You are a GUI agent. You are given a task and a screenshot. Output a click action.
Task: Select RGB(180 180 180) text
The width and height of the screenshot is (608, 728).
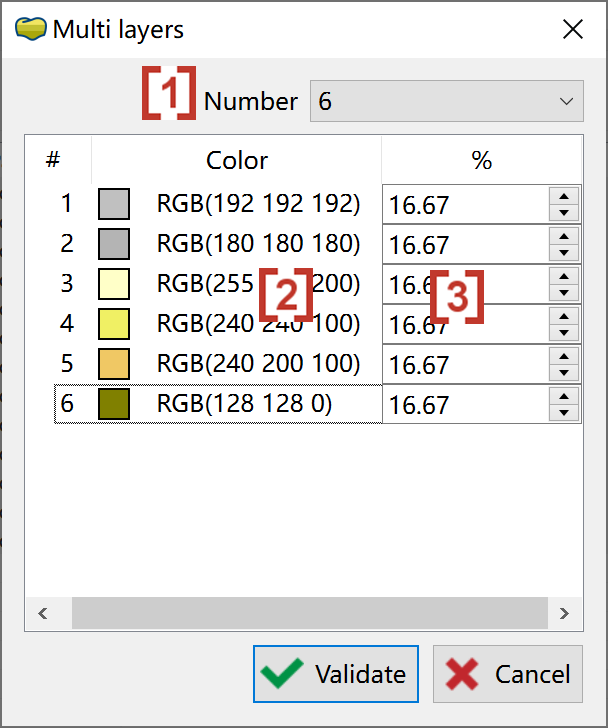[x=259, y=244]
